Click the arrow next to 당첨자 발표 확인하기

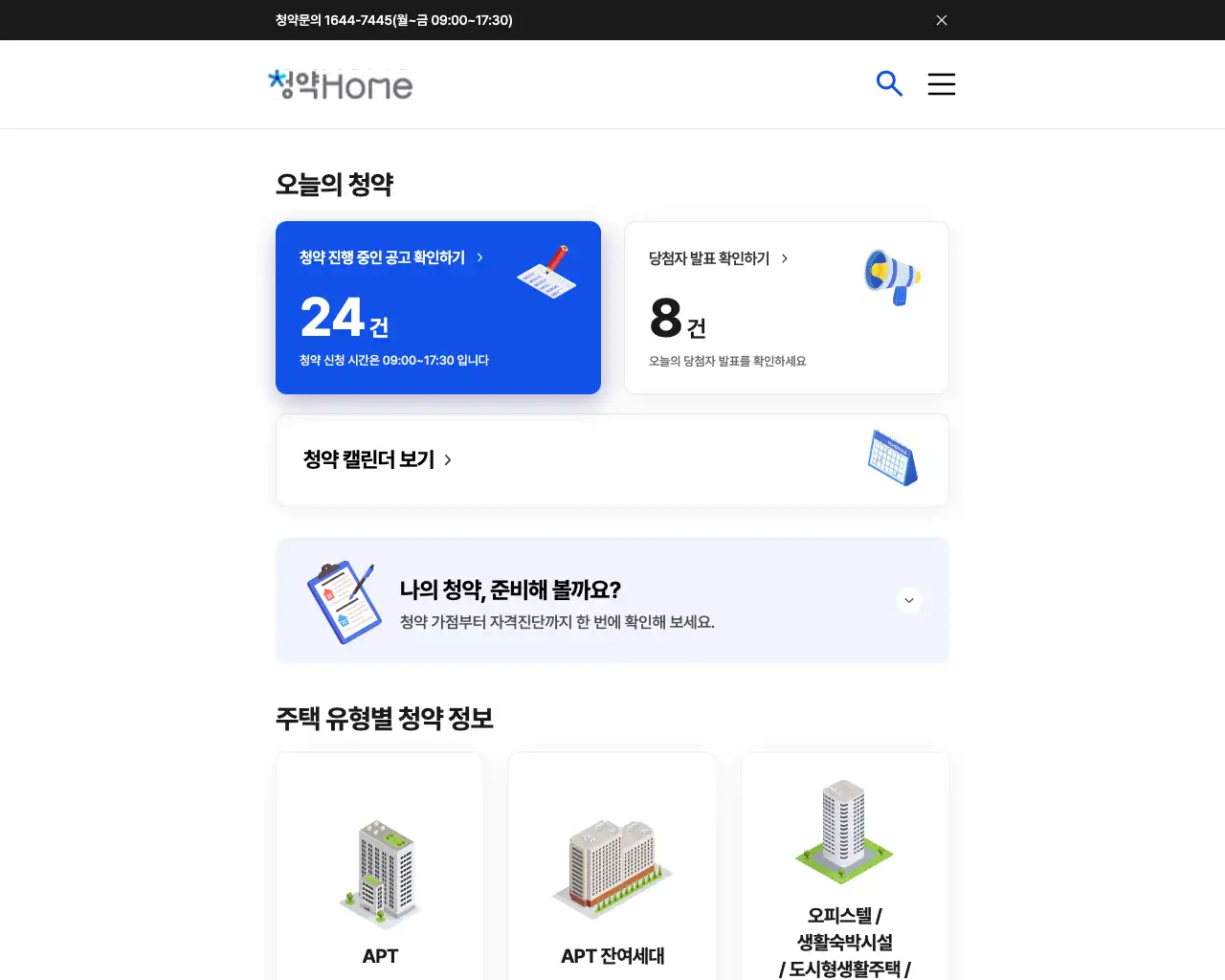(x=783, y=257)
